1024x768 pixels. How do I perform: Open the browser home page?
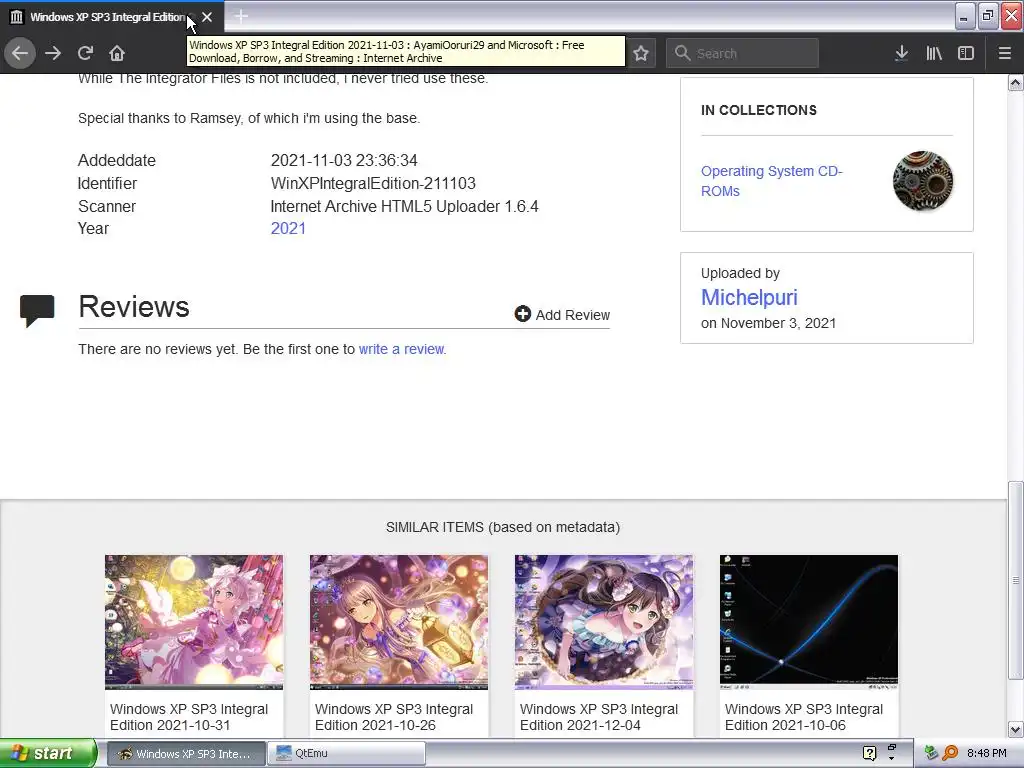point(117,53)
